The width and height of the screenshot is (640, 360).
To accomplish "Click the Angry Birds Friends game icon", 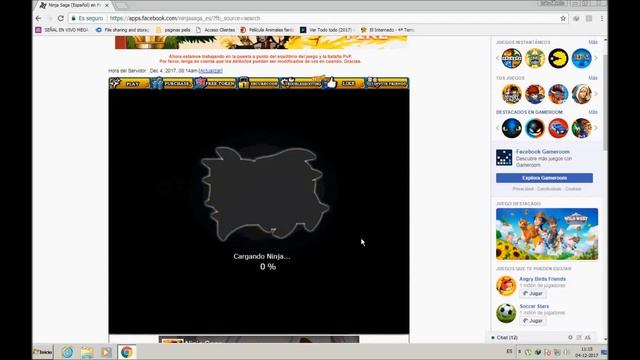I will 506,286.
